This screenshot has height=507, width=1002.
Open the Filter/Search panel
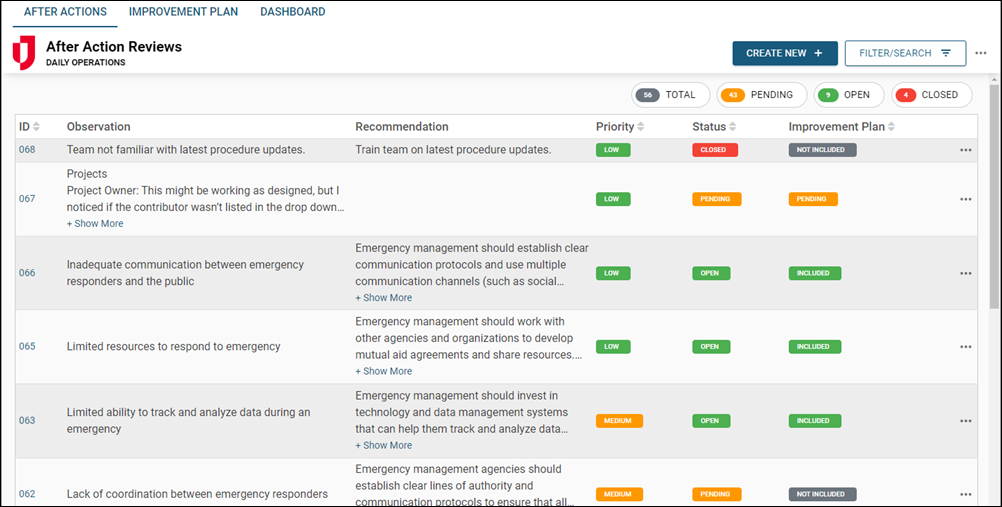(x=904, y=53)
